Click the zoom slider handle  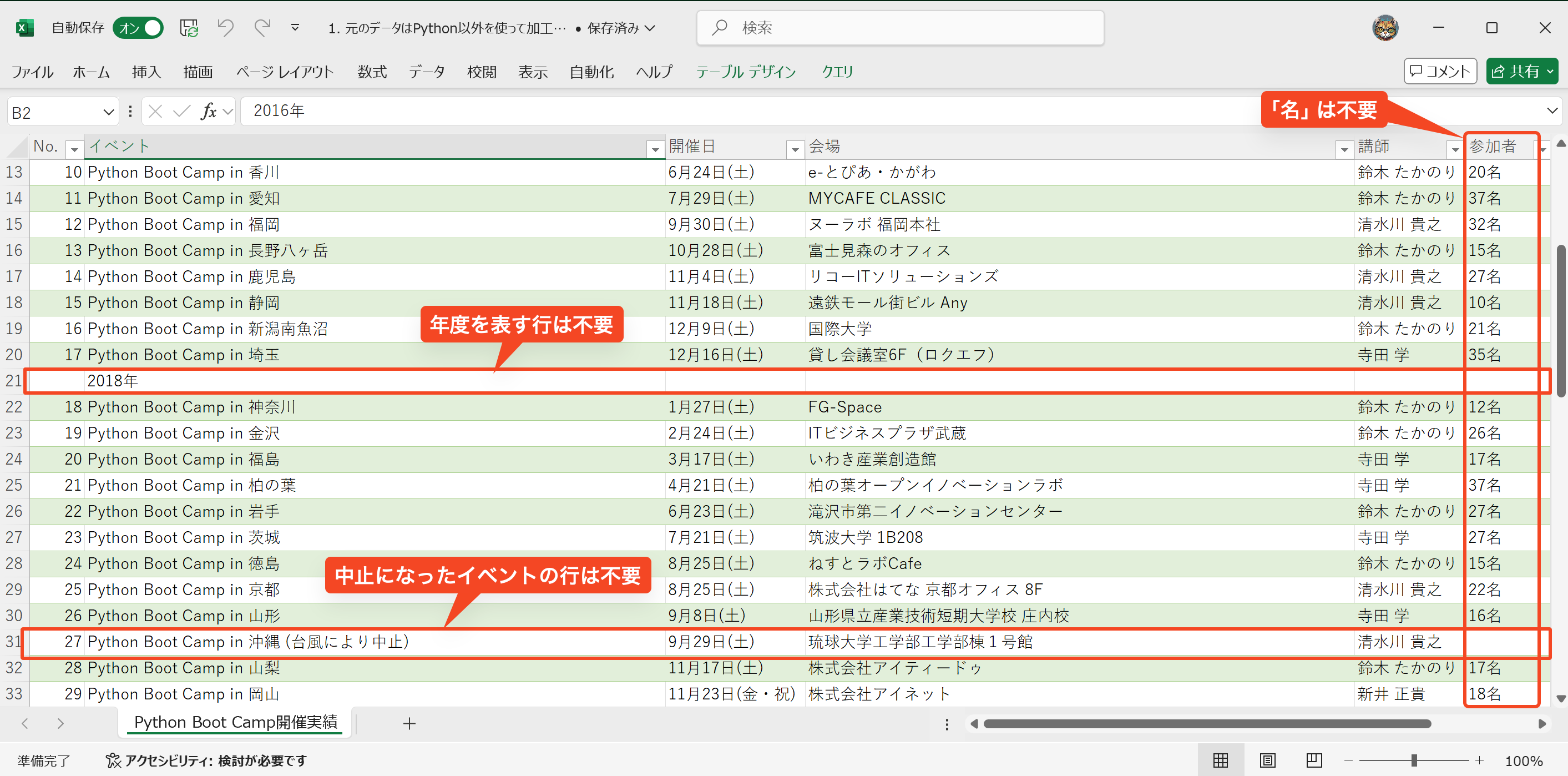[1414, 760]
